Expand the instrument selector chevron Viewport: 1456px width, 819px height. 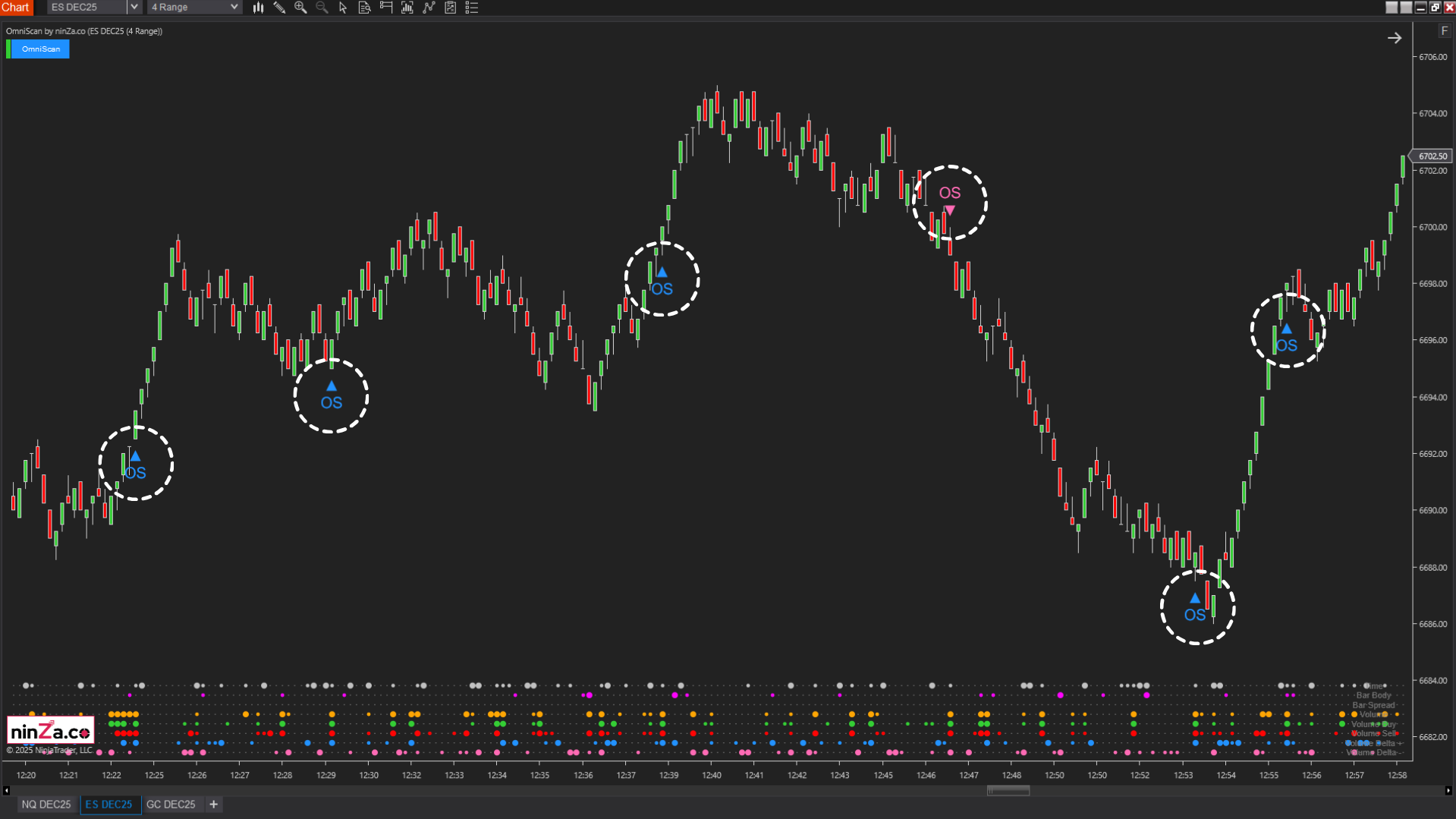[134, 7]
